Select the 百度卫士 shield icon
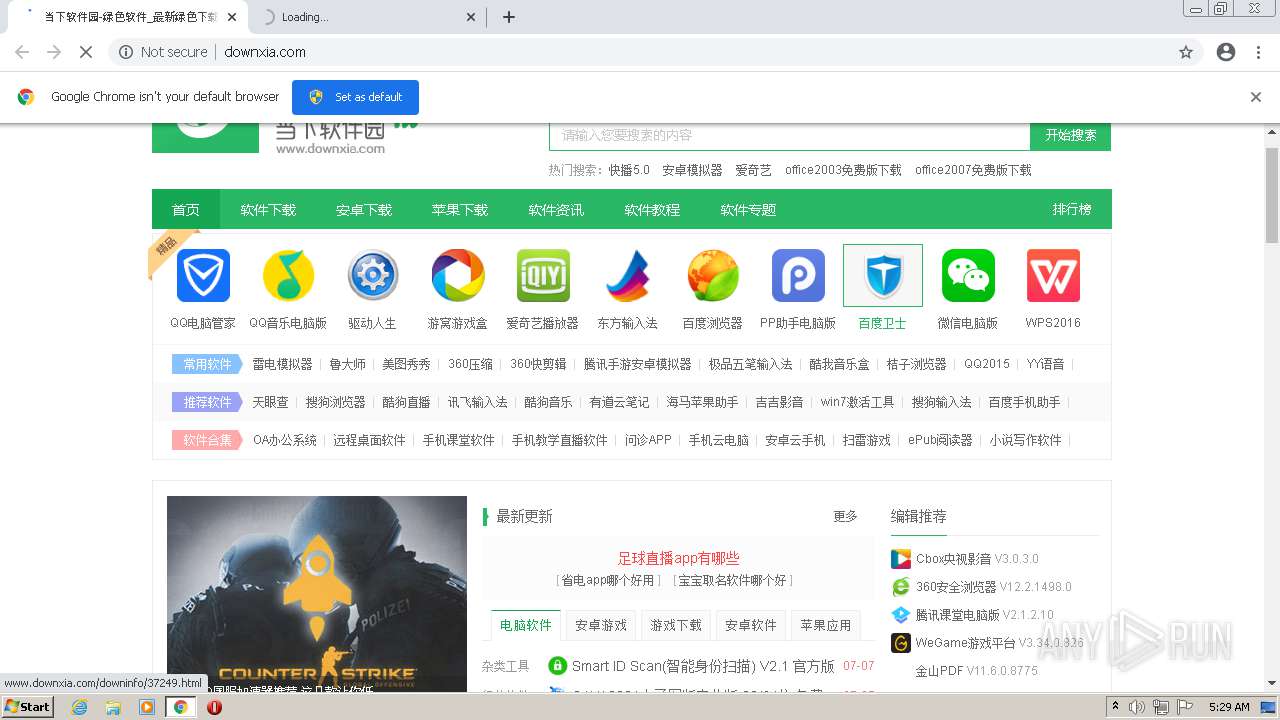Image resolution: width=1280 pixels, height=720 pixels. point(883,276)
